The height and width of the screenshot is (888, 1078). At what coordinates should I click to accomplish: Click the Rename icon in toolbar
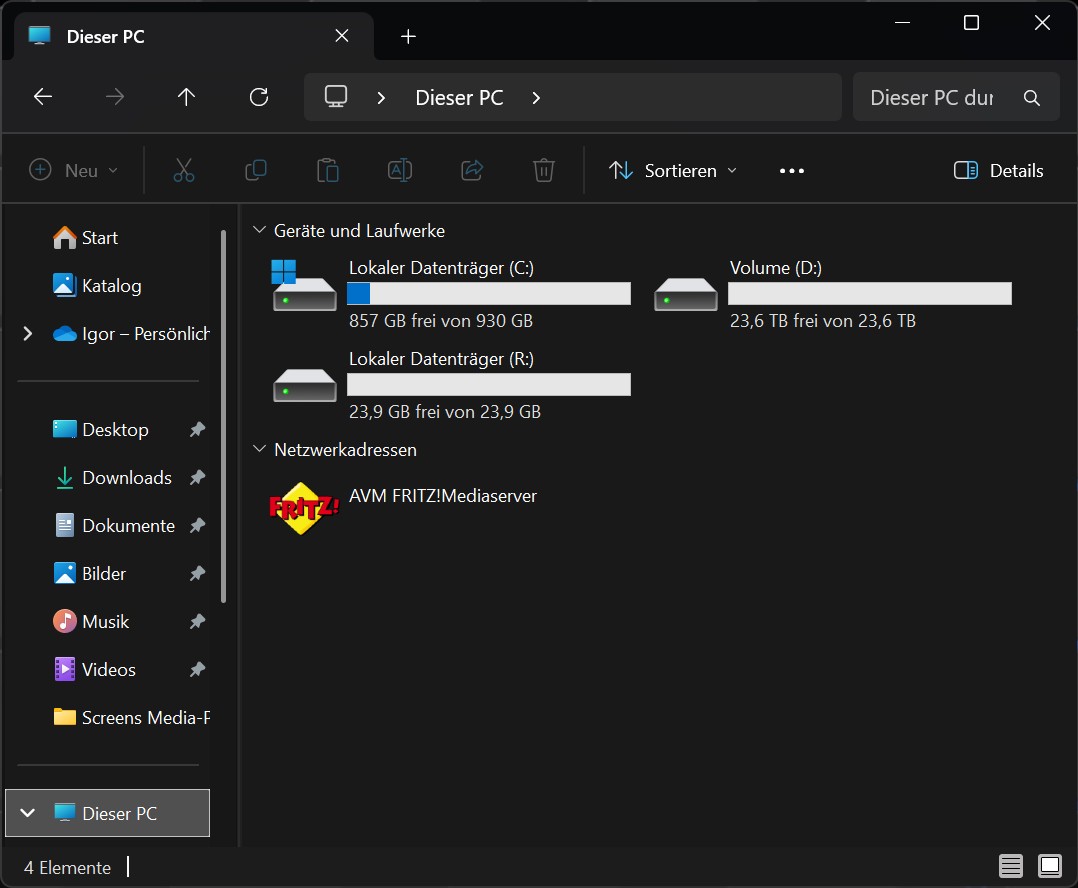click(400, 171)
